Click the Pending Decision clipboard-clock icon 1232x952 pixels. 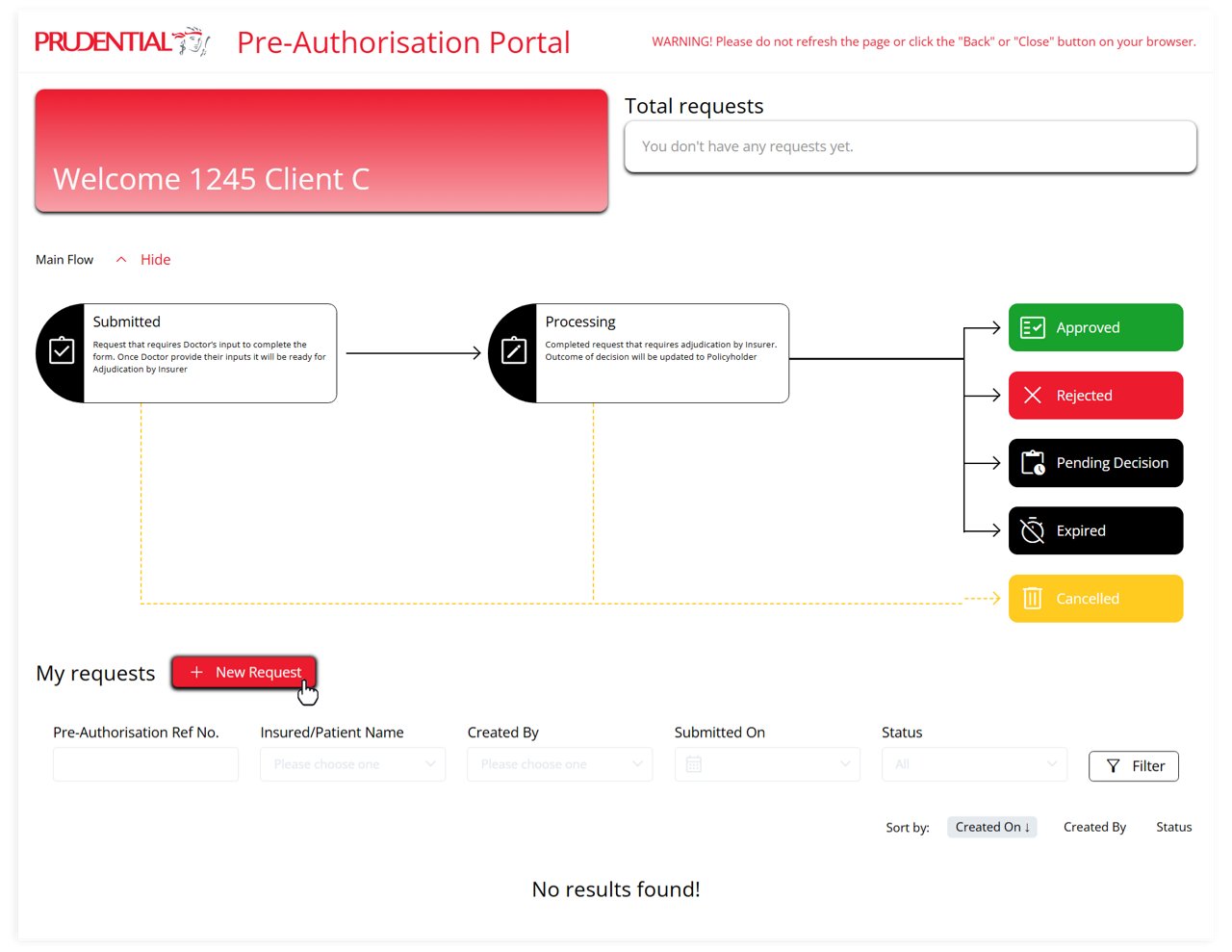[x=1033, y=463]
